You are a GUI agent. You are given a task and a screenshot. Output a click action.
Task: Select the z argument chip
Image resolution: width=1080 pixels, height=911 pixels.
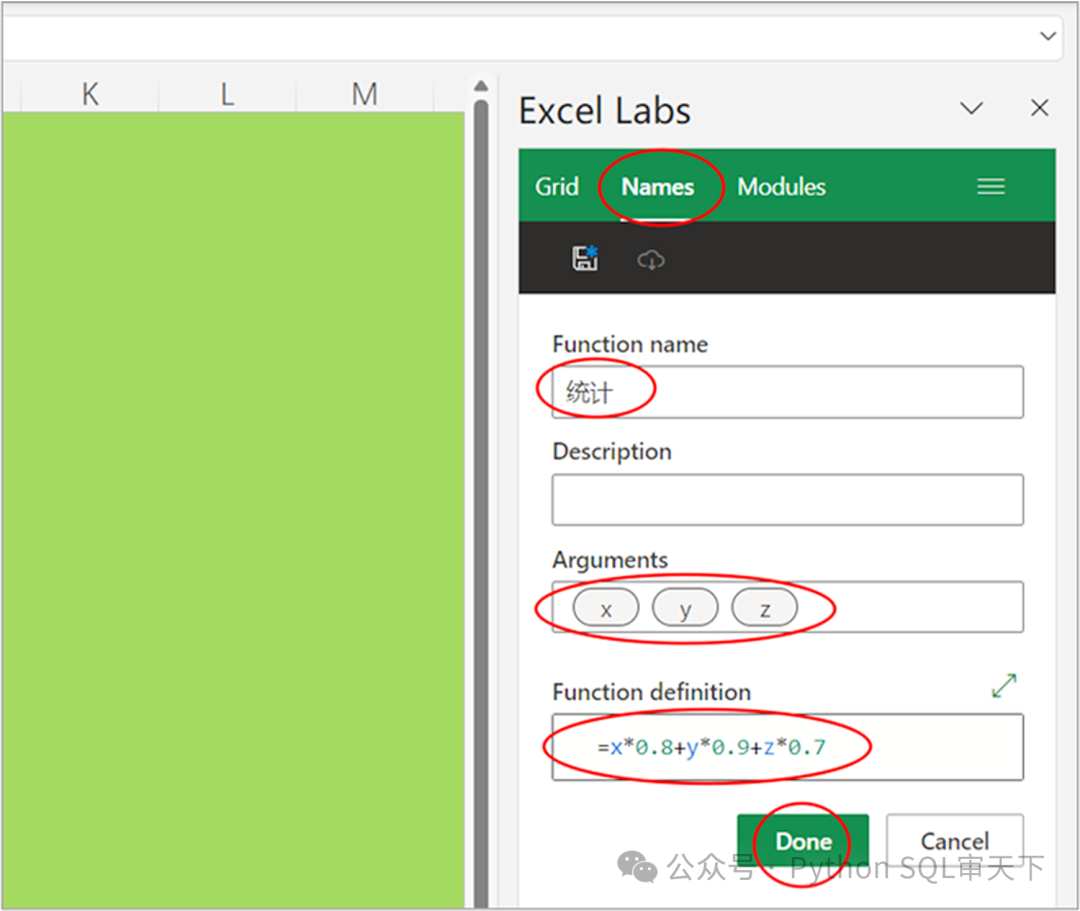765,608
